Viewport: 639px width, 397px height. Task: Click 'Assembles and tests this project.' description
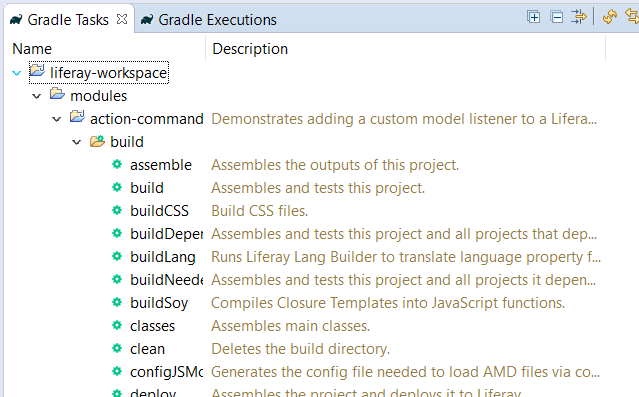click(x=318, y=188)
